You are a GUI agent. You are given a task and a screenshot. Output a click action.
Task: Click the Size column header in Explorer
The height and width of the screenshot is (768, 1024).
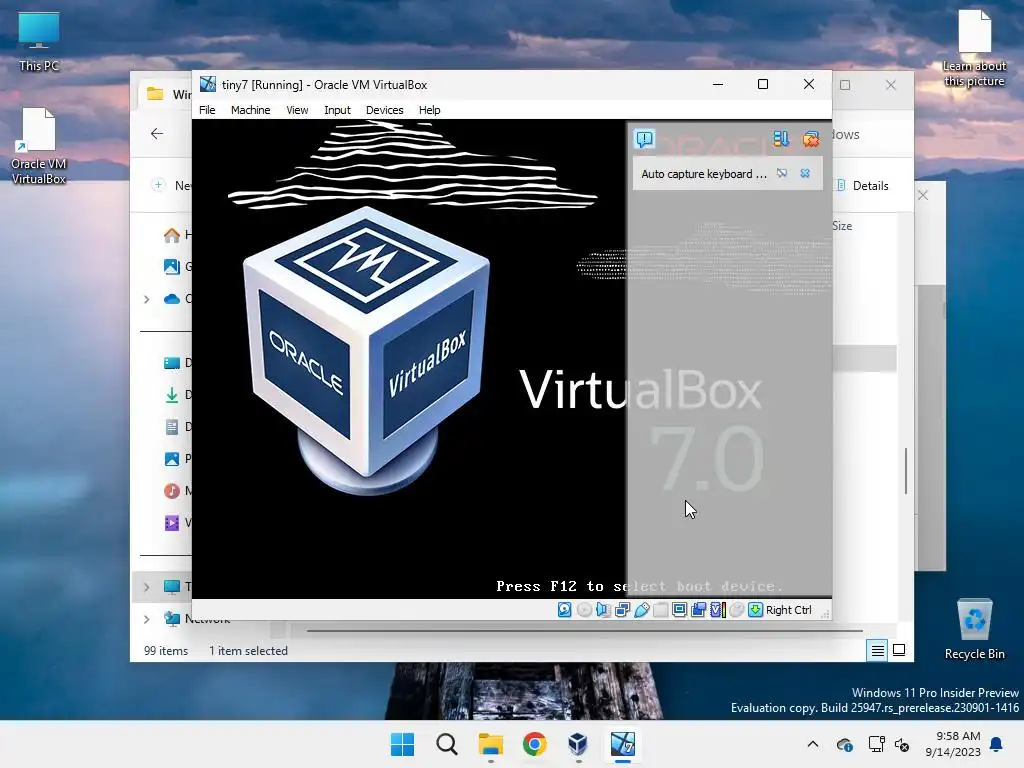[x=842, y=226]
